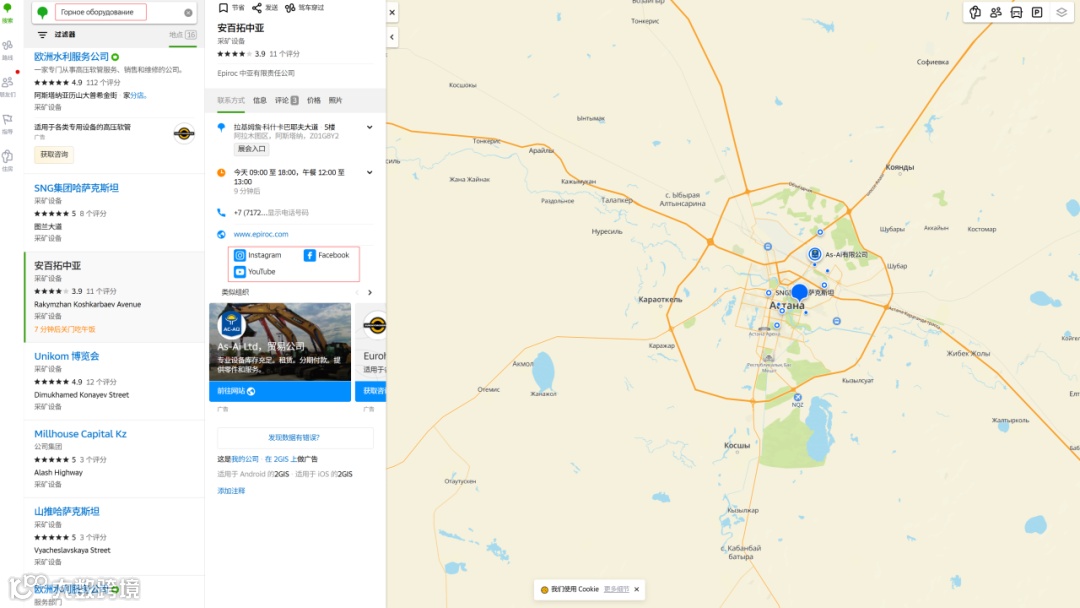Toggle friends on map icon

click(x=996, y=12)
